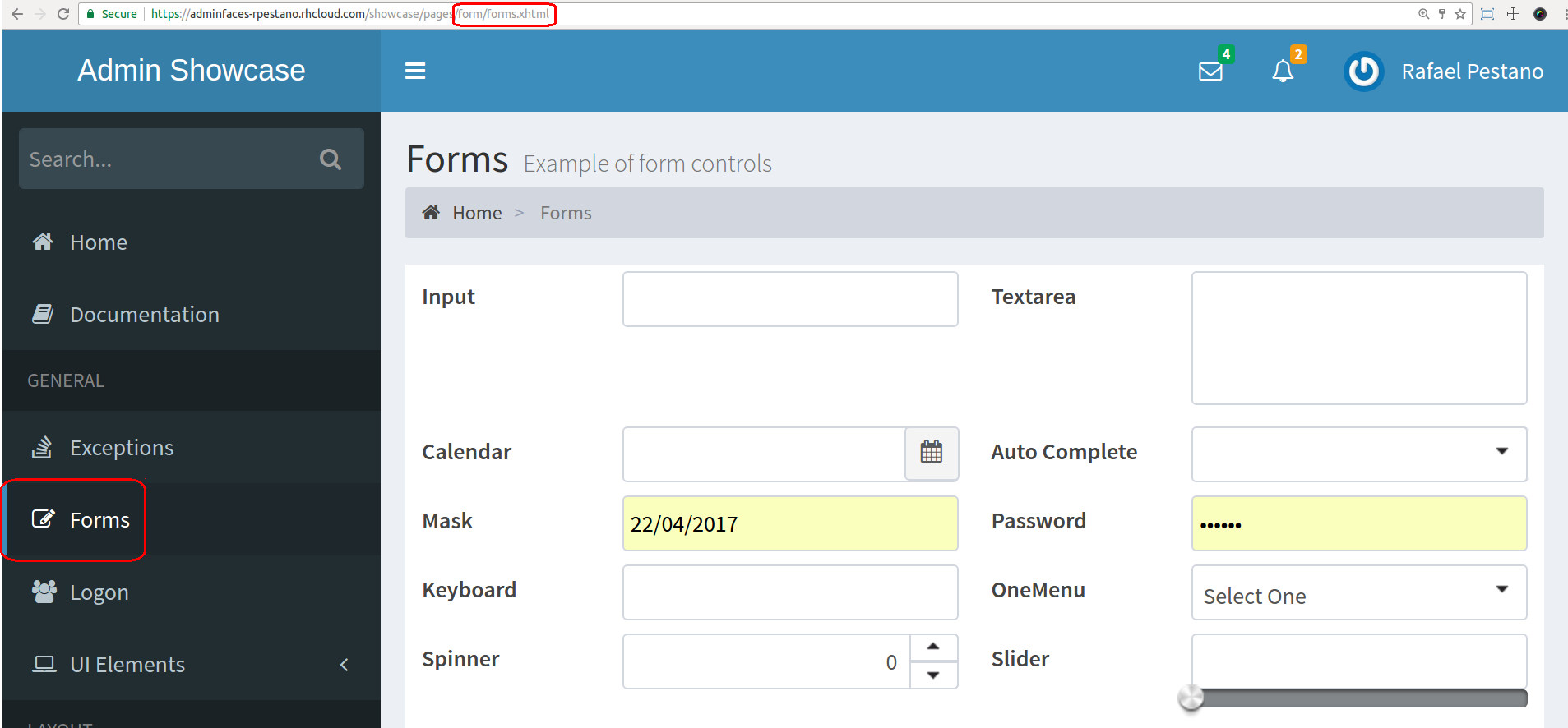Screen dimensions: 1568x728
Task: Click the key icon in address bar
Action: coord(1442,14)
